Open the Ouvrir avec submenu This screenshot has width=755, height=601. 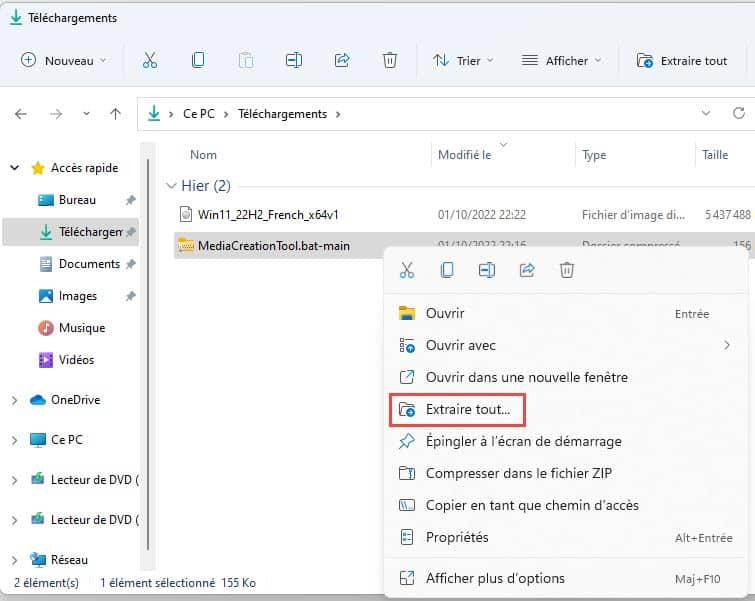point(566,345)
